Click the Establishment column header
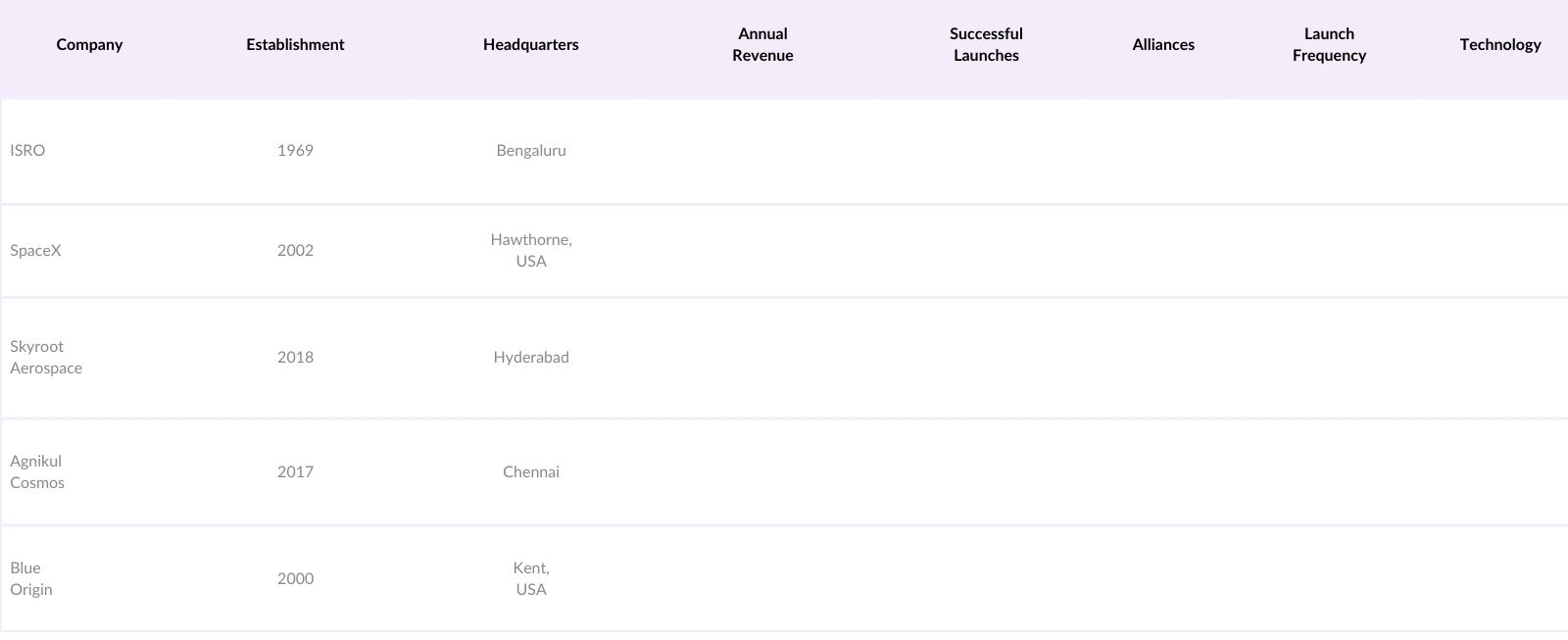The width and height of the screenshot is (1568, 640). click(295, 44)
